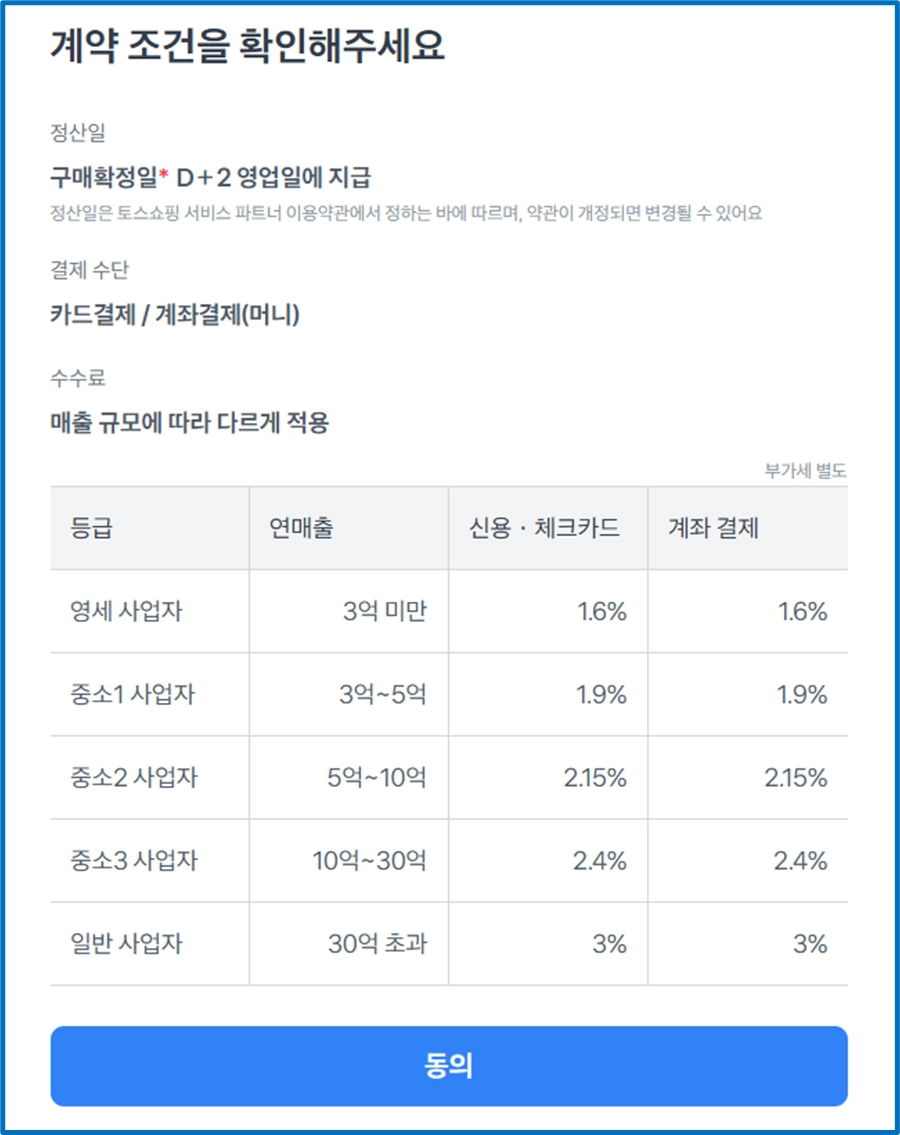Image resolution: width=900 pixels, height=1135 pixels.
Task: Select the 등급 column header
Action: coord(92,528)
